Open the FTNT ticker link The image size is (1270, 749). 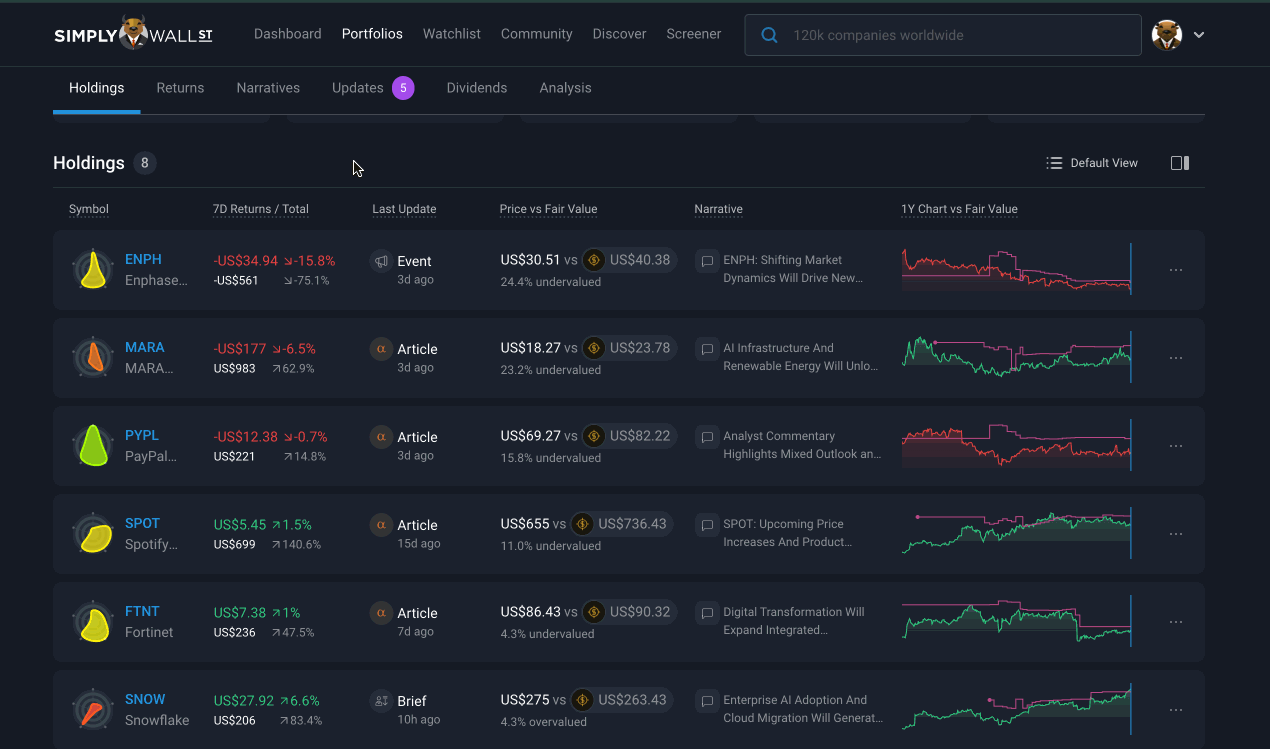coord(142,612)
